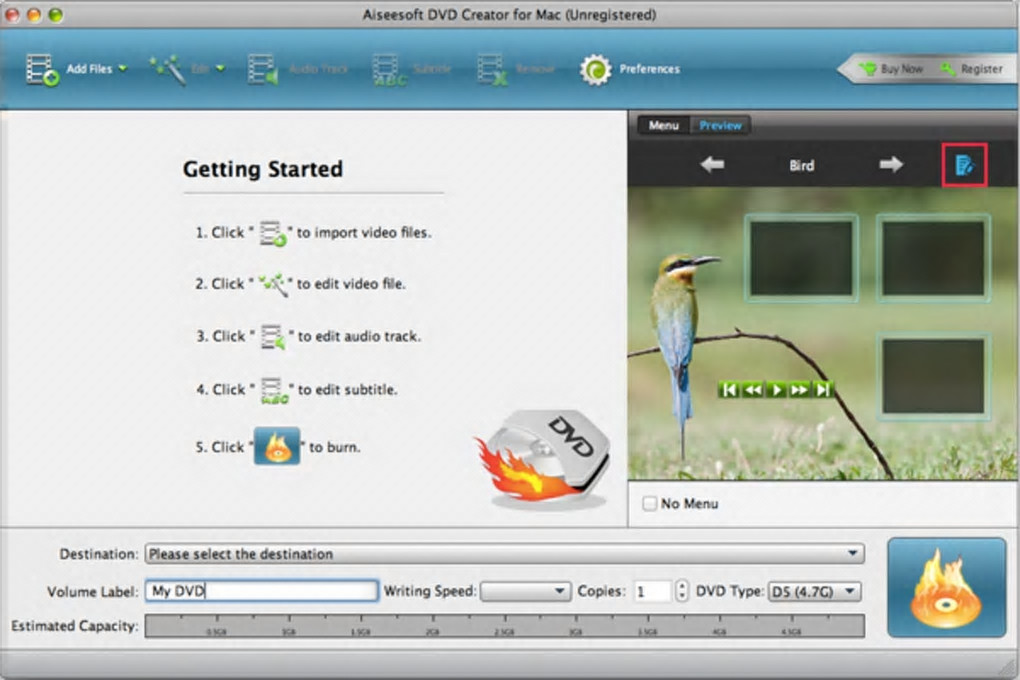1020x680 pixels.
Task: Click play button on menu preview
Action: tap(776, 390)
